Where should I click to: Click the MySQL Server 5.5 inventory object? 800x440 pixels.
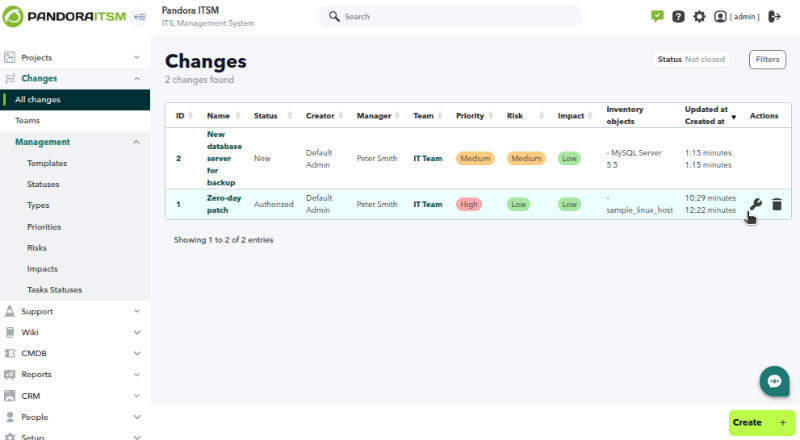tap(634, 158)
